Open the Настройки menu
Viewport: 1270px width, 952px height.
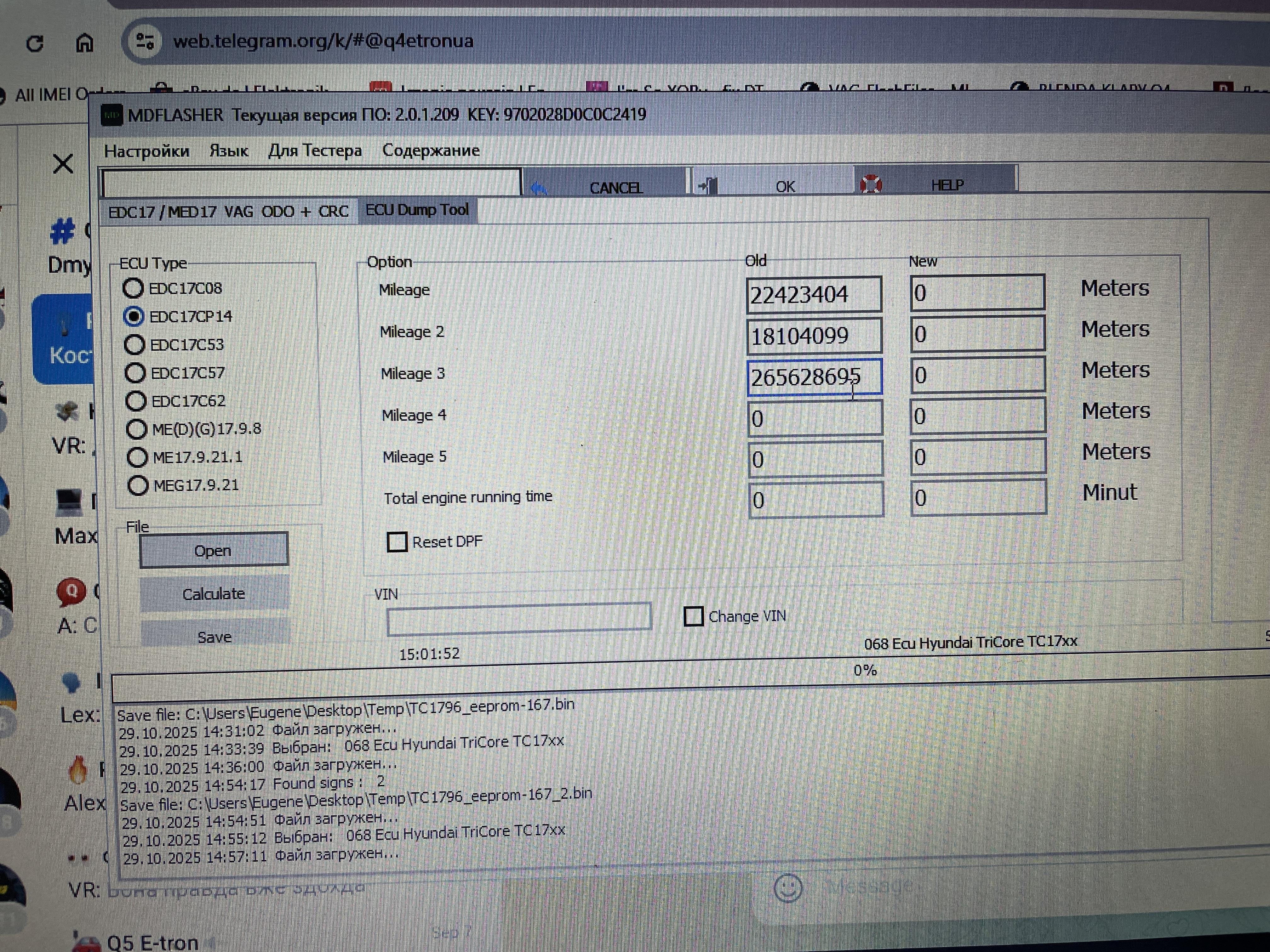[146, 151]
